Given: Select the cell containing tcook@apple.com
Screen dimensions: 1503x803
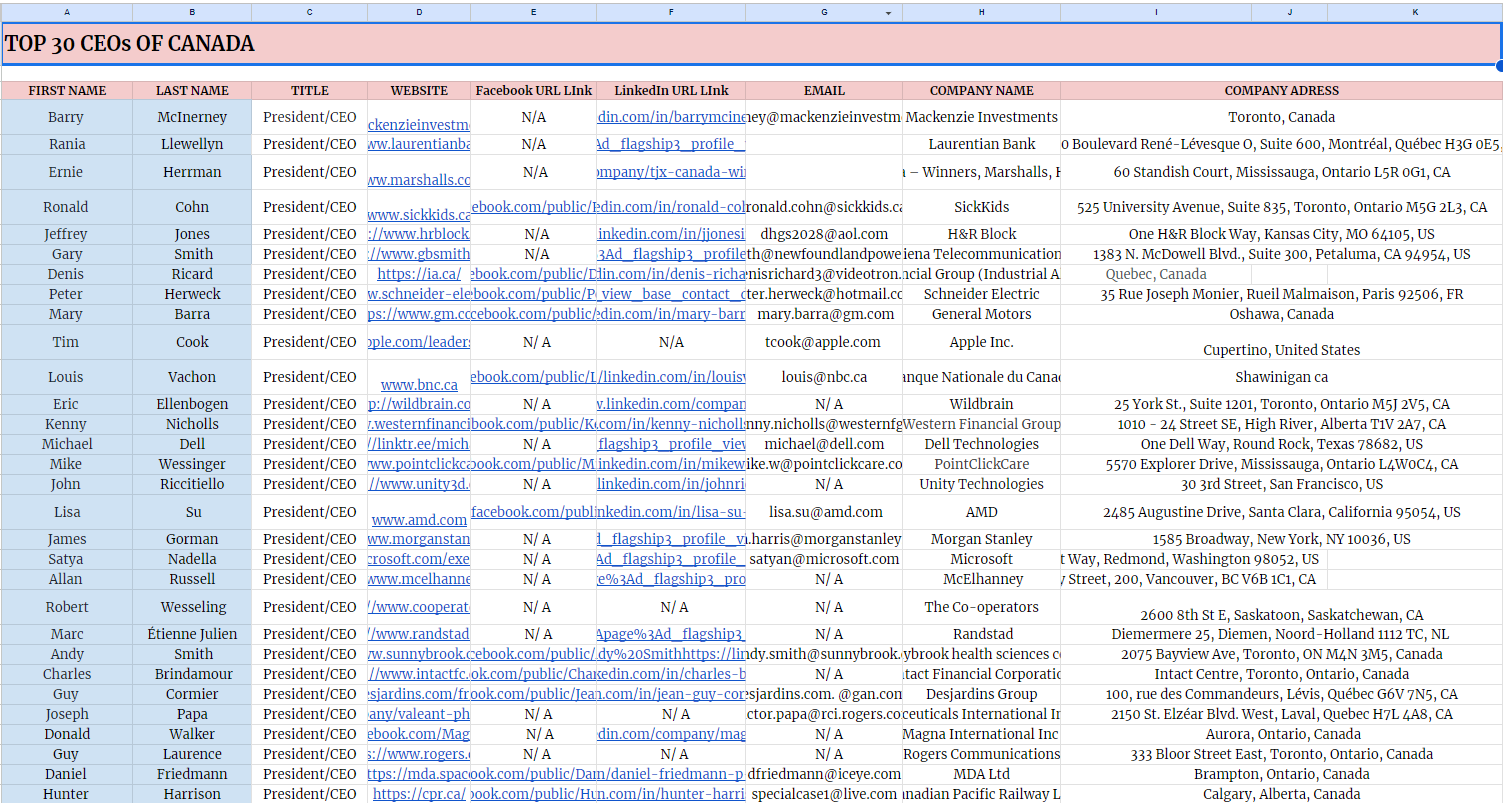Looking at the screenshot, I should click(824, 342).
